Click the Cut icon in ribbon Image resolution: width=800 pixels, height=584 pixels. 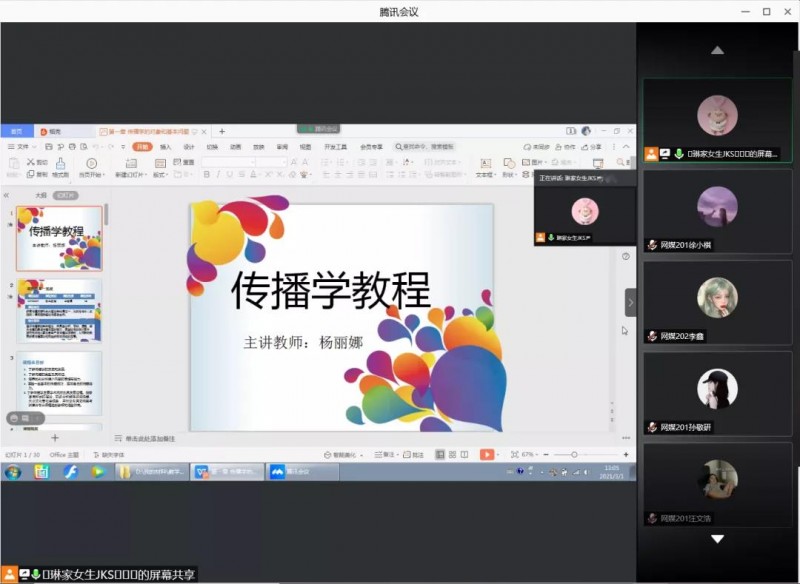[37, 161]
